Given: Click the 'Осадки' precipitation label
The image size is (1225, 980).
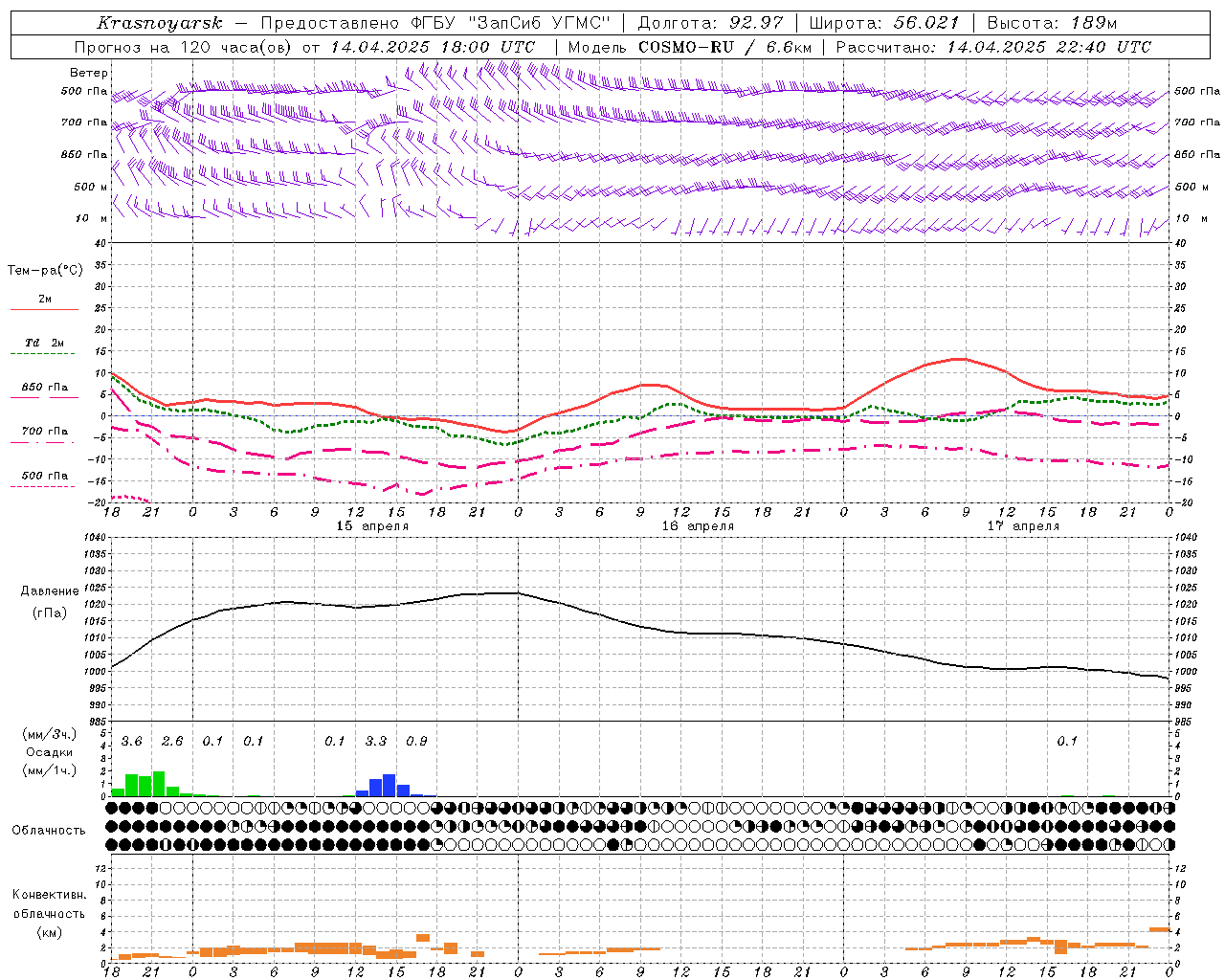Looking at the screenshot, I should click(x=49, y=752).
